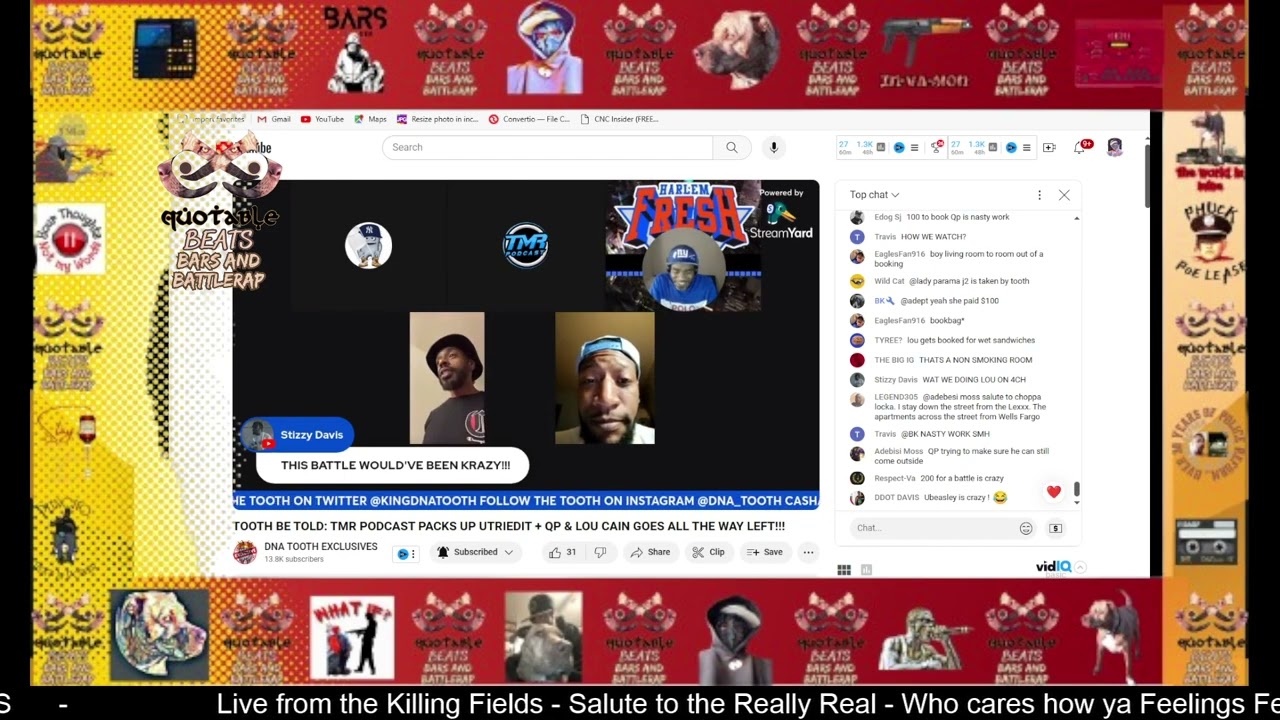Click the WHAT IF tile in bottom banner
Screen dimensions: 1280x720
point(351,636)
